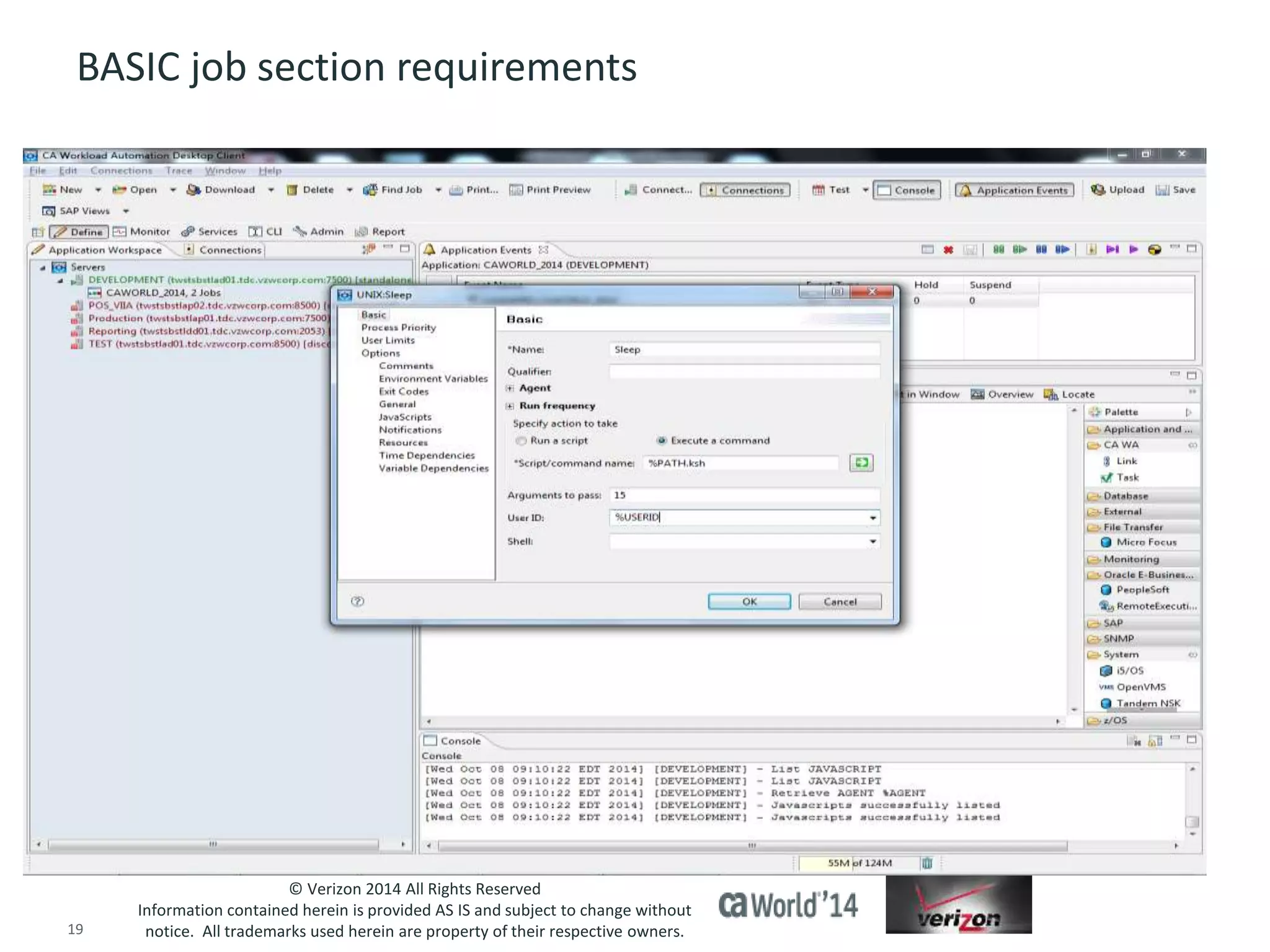This screenshot has width=1270, height=952.
Task: Select Process Priority in dialog tree
Action: pyautogui.click(x=398, y=327)
